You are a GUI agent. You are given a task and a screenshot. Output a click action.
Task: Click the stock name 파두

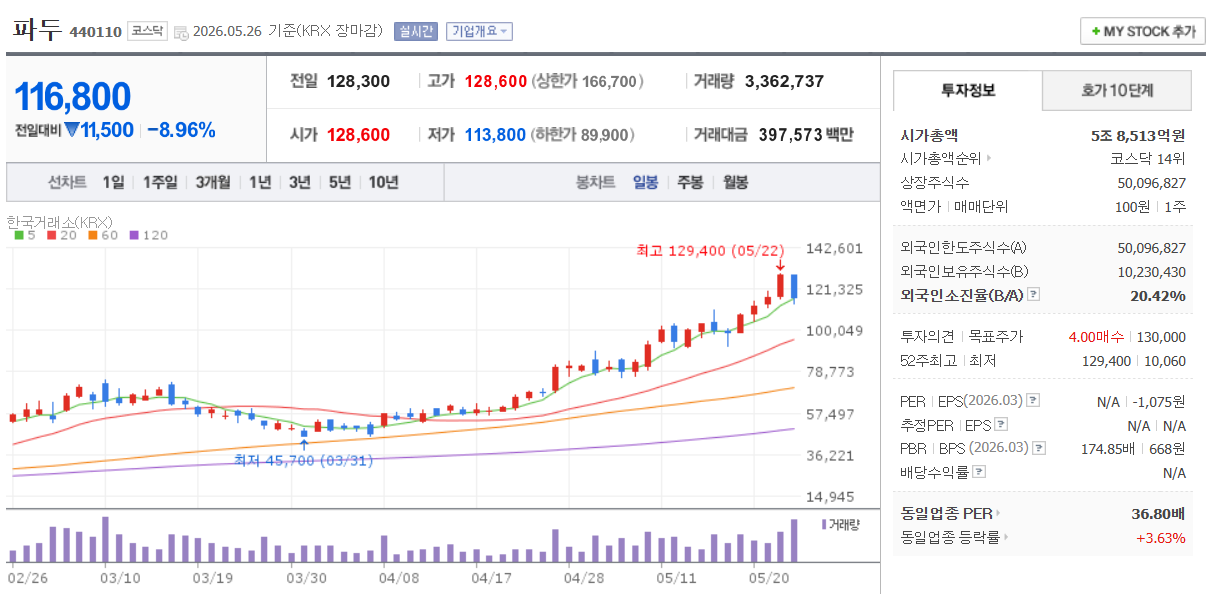(x=36, y=29)
